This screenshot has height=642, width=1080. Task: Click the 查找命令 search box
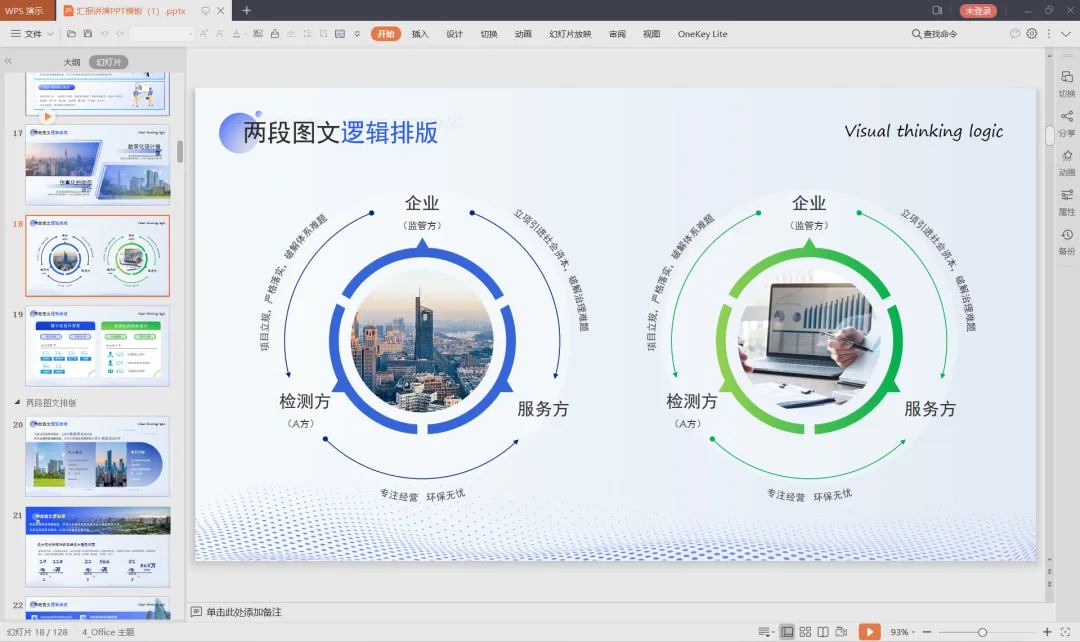[935, 34]
